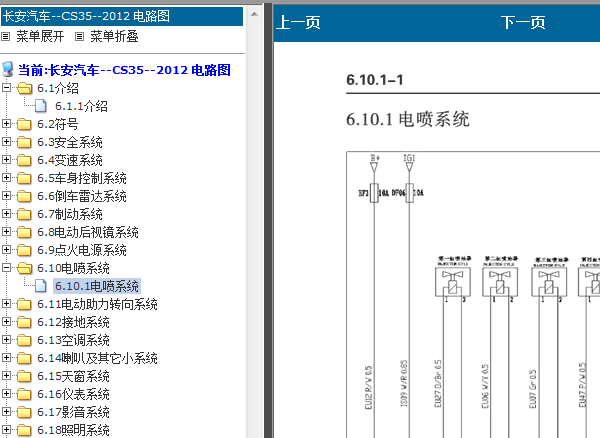Click the 6.1介绍 open folder icon
The height and width of the screenshot is (438, 600).
(x=24, y=88)
